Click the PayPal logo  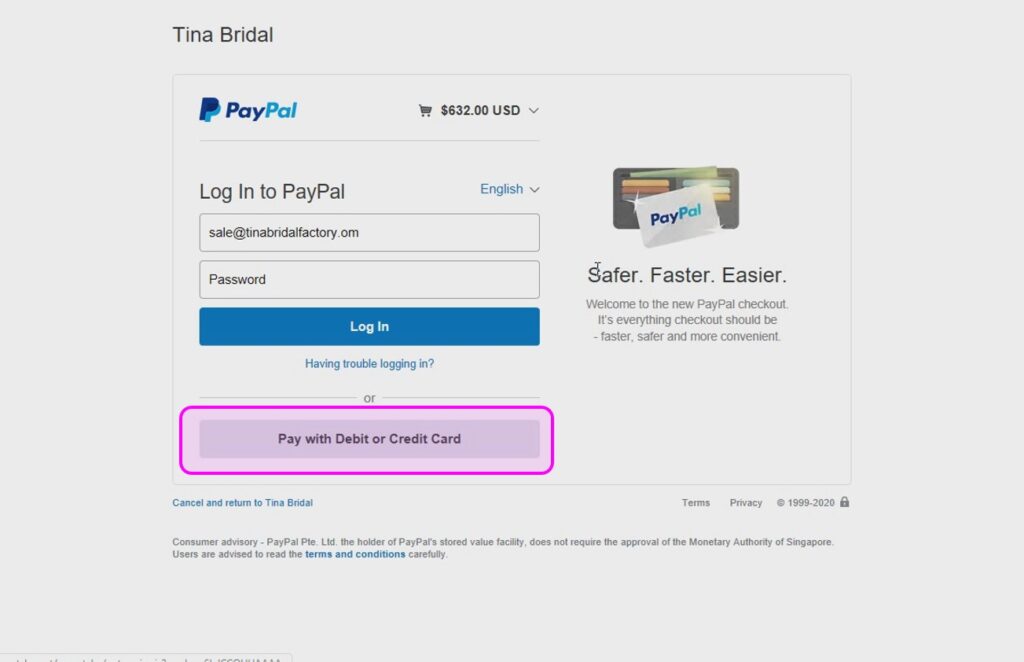coord(248,110)
